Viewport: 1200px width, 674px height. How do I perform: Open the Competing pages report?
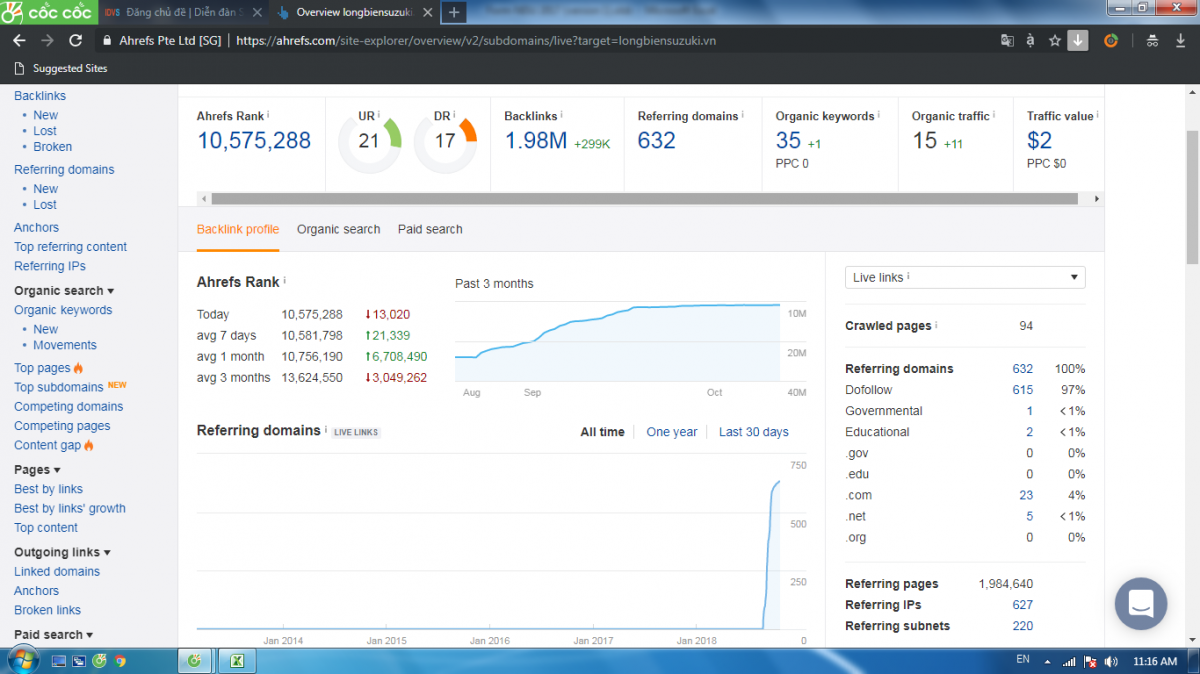pyautogui.click(x=62, y=426)
